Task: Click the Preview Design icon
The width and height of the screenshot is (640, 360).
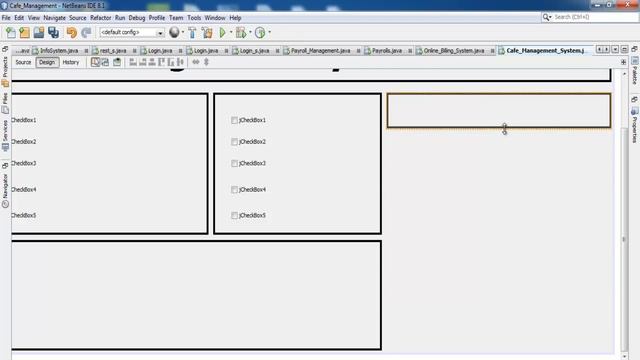Action: 117,62
